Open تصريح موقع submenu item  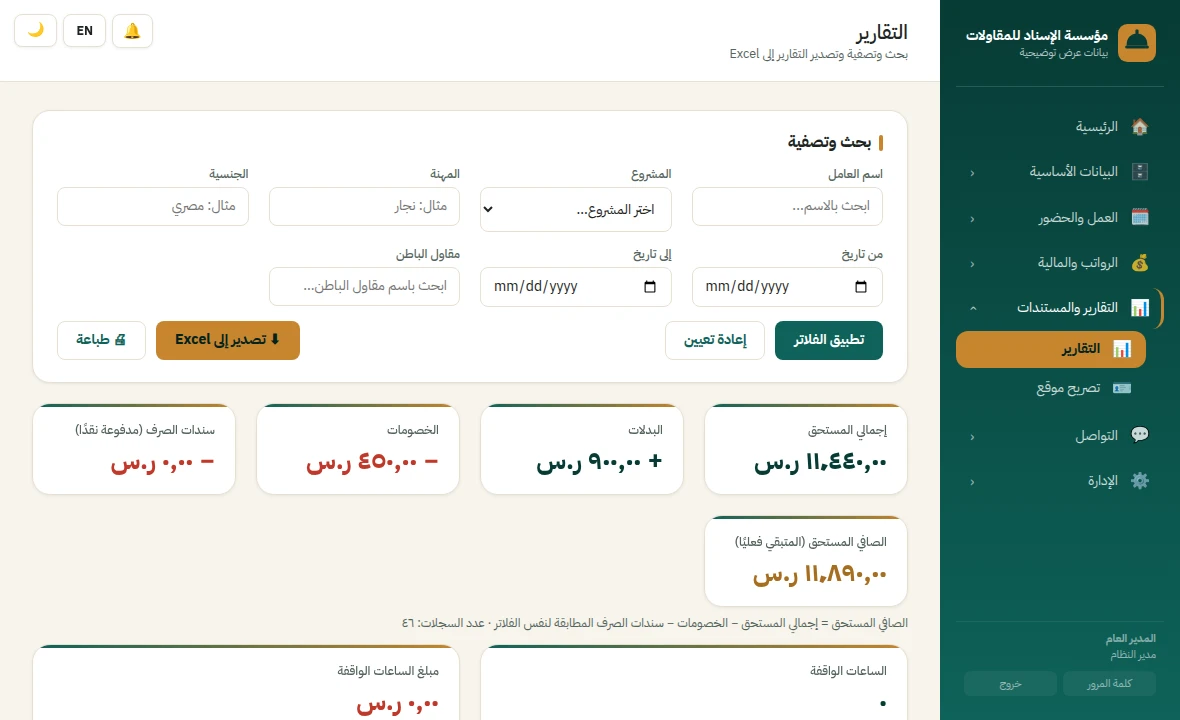1051,388
